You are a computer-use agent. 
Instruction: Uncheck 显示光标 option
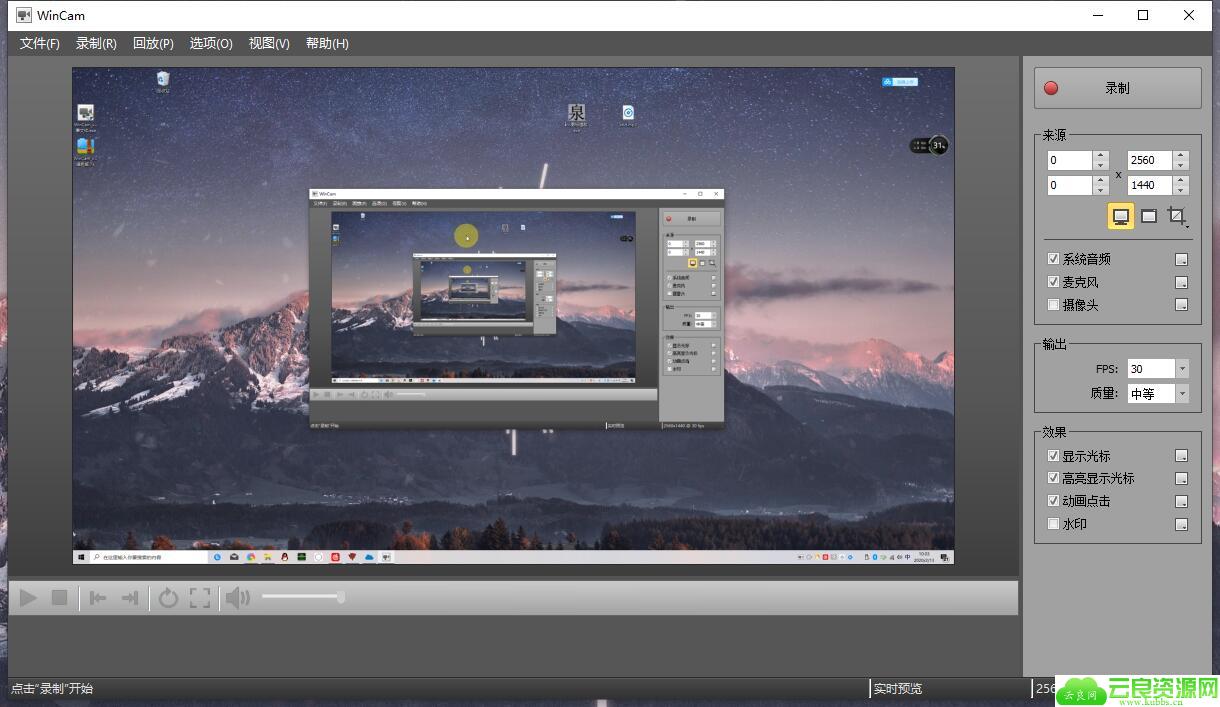(1053, 456)
